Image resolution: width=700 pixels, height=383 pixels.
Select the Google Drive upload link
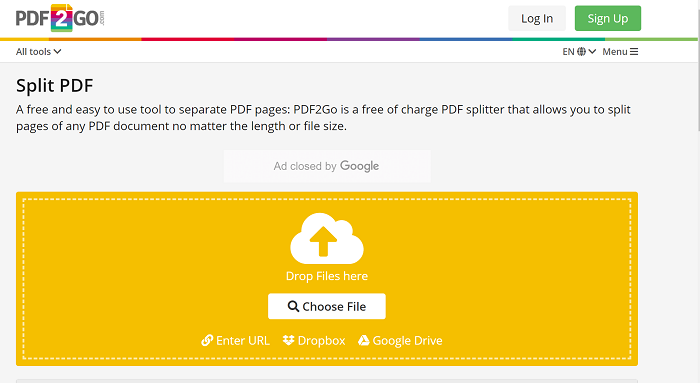coord(400,341)
